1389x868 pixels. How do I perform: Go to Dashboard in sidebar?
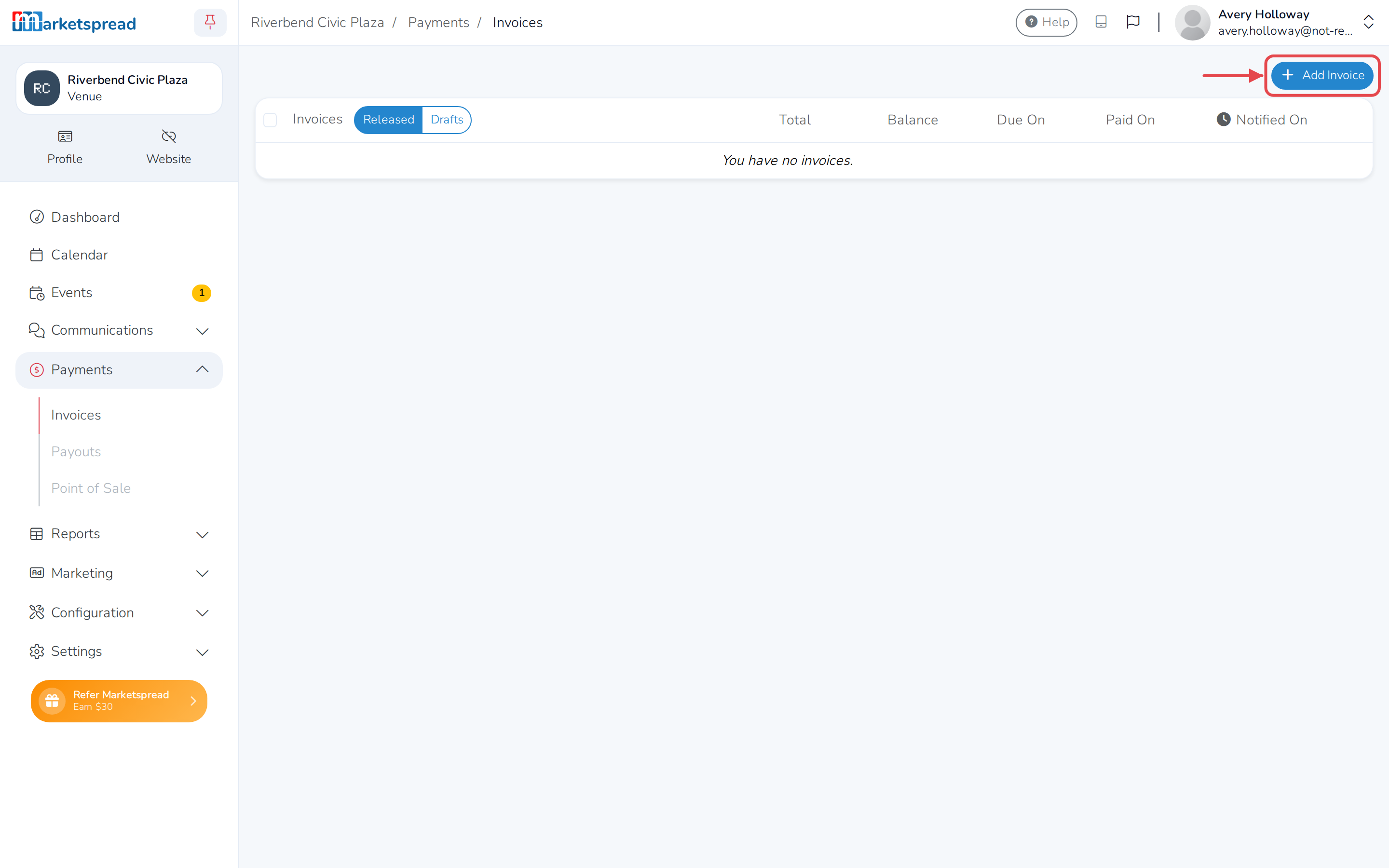[x=119, y=217]
